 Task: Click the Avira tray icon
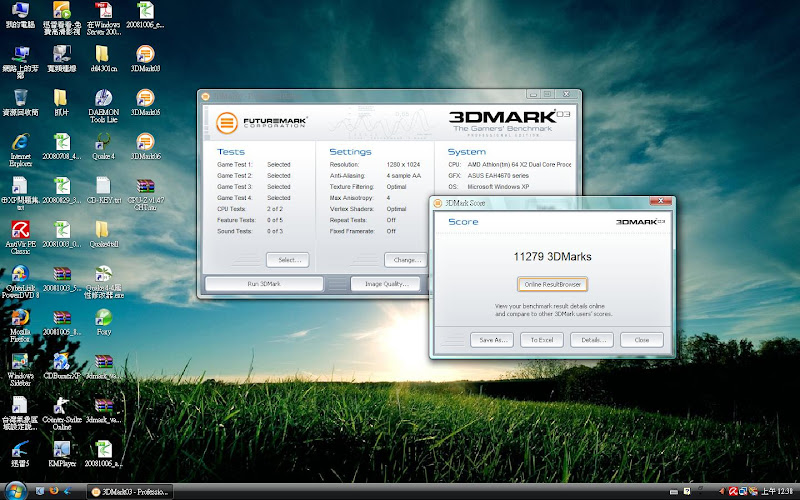(733, 491)
